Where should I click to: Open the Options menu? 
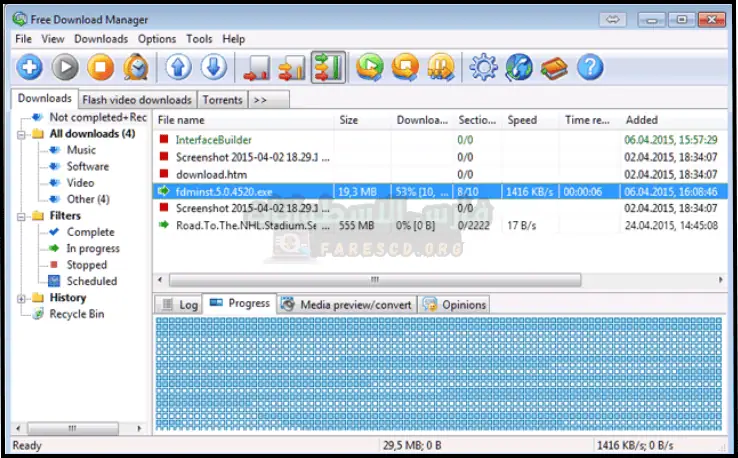[x=157, y=39]
